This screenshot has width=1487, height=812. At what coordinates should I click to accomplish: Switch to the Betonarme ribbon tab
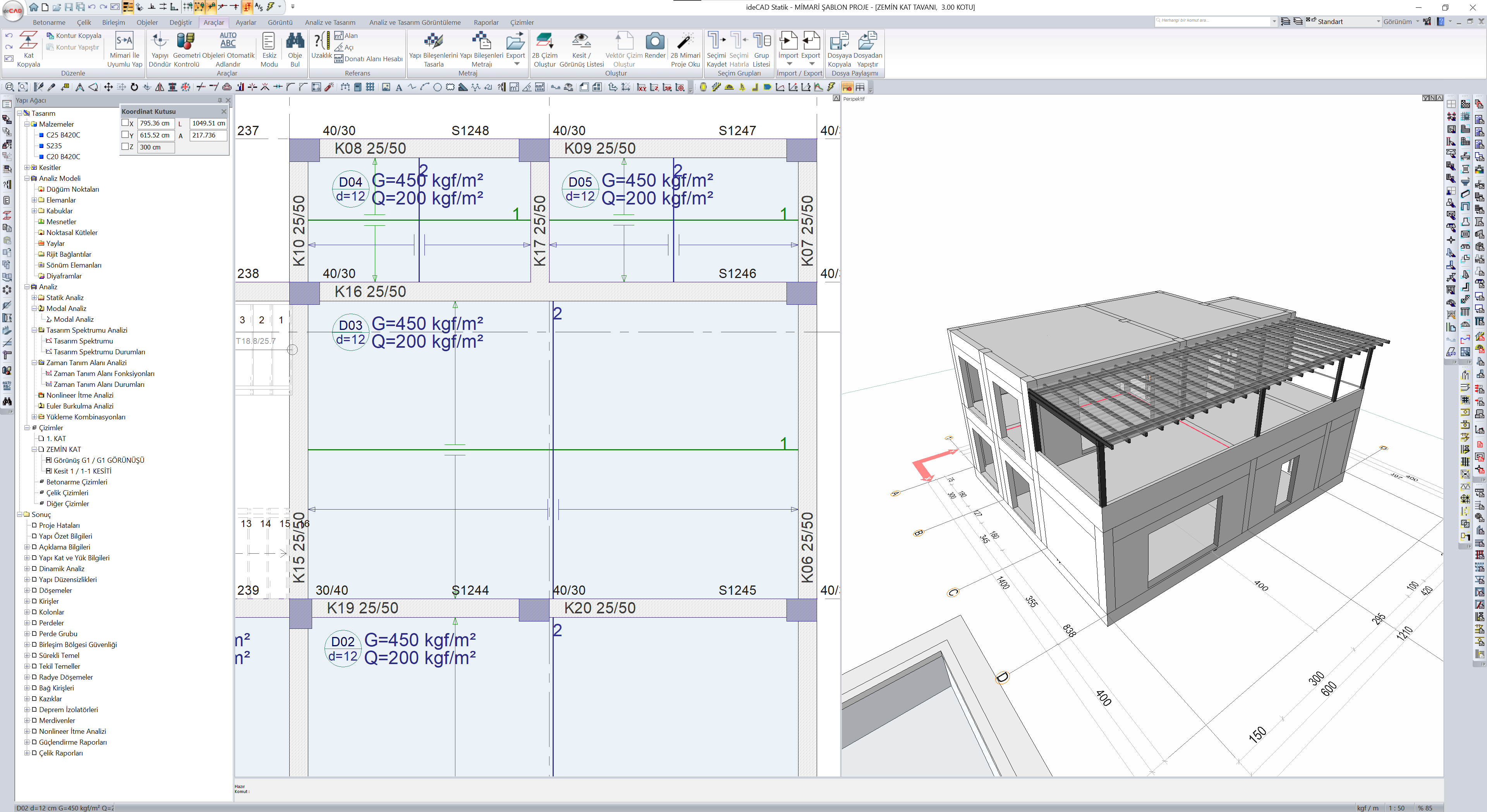tap(49, 22)
